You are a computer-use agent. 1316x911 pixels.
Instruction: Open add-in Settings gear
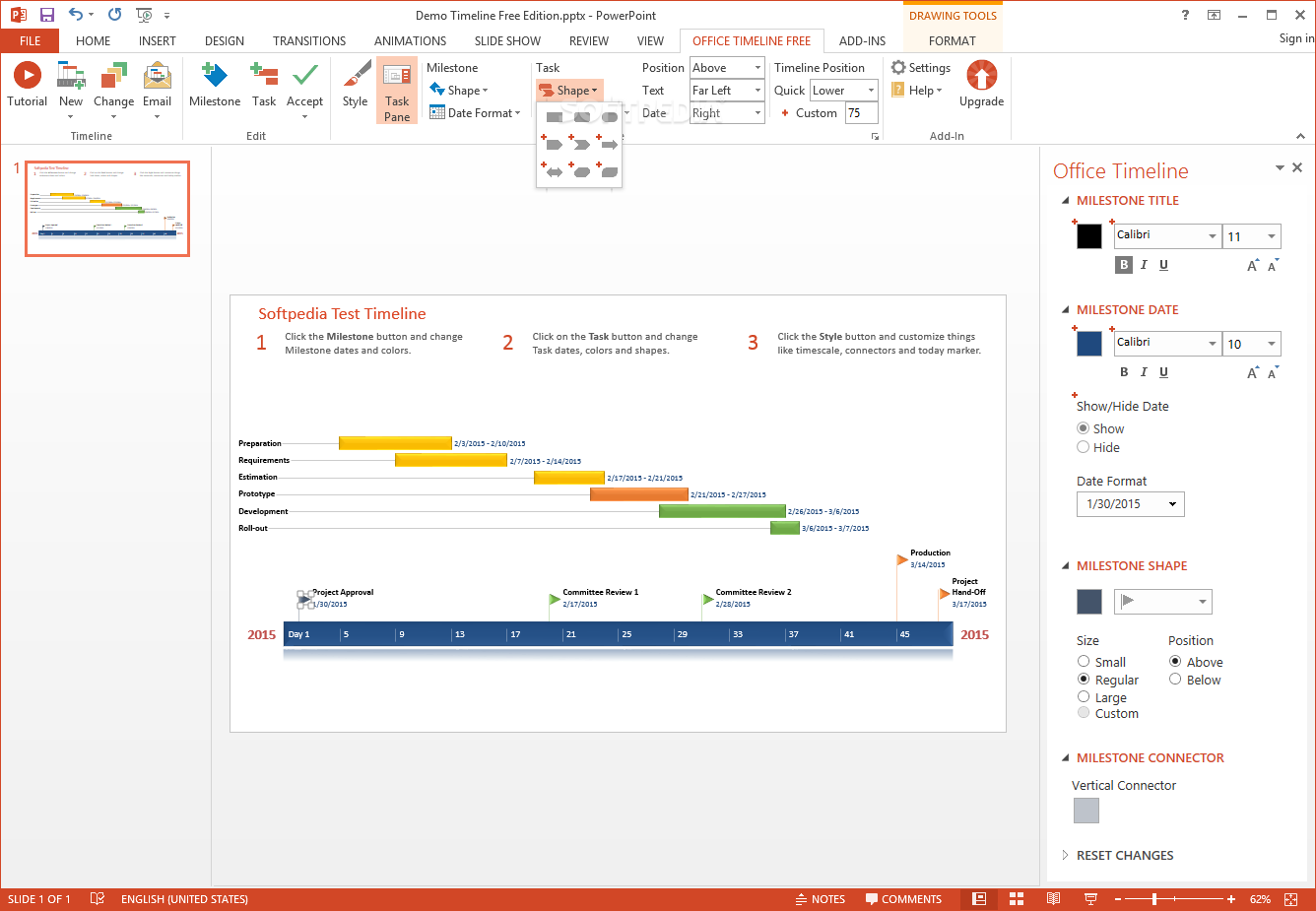[x=898, y=67]
